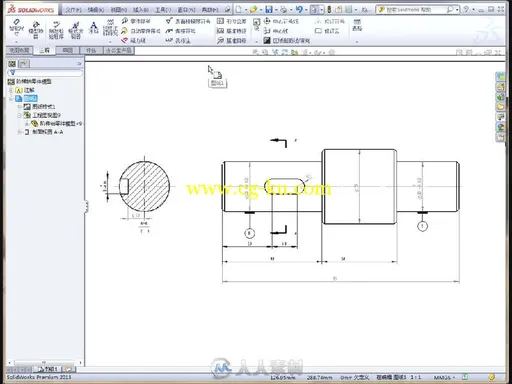Viewport: 512px width, 384px height.
Task: Select the Balloon tool
Action: click(136, 21)
